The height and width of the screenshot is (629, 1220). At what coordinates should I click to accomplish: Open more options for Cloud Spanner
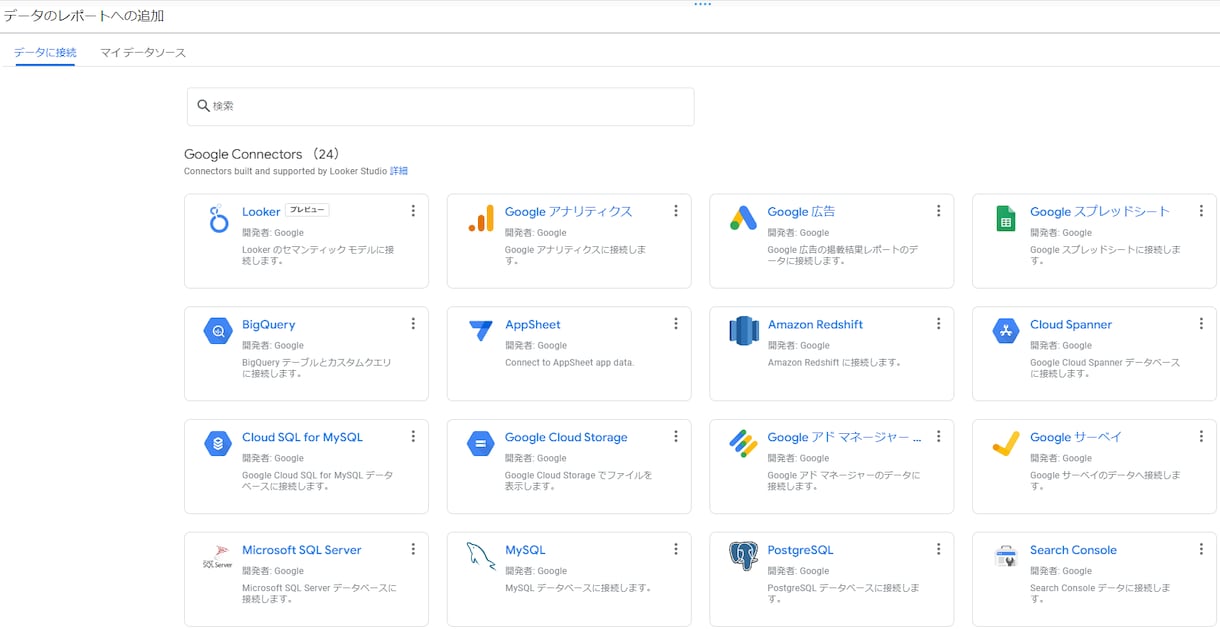point(1201,324)
